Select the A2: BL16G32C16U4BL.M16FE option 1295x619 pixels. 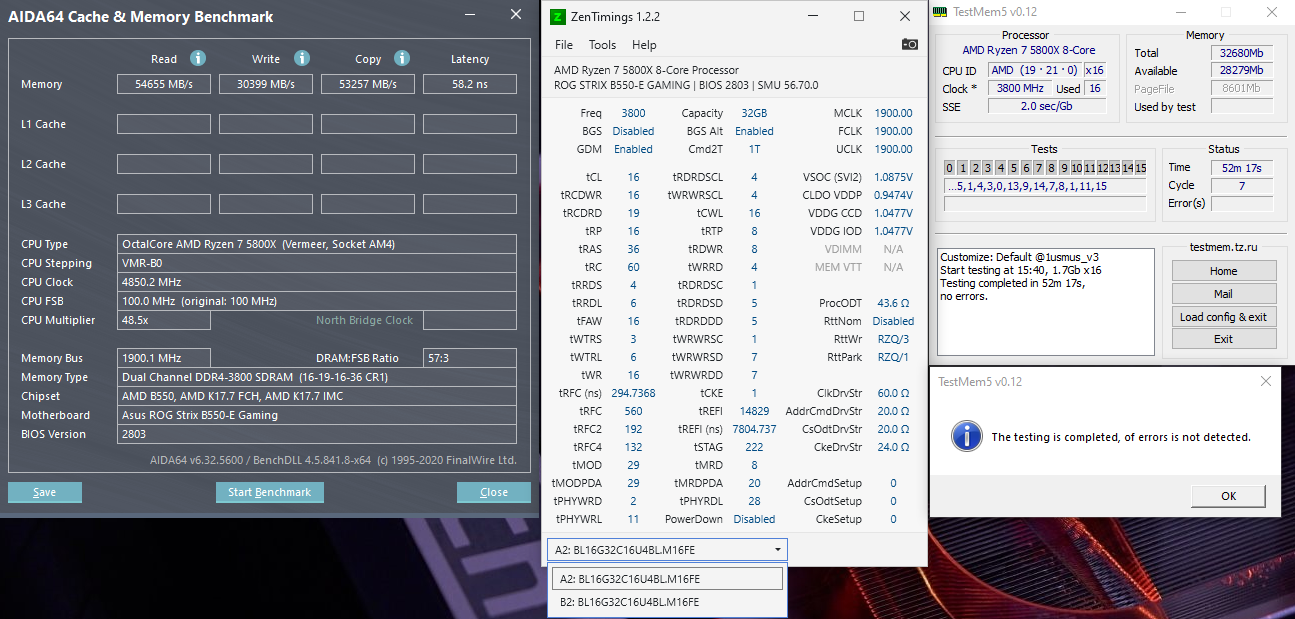667,579
